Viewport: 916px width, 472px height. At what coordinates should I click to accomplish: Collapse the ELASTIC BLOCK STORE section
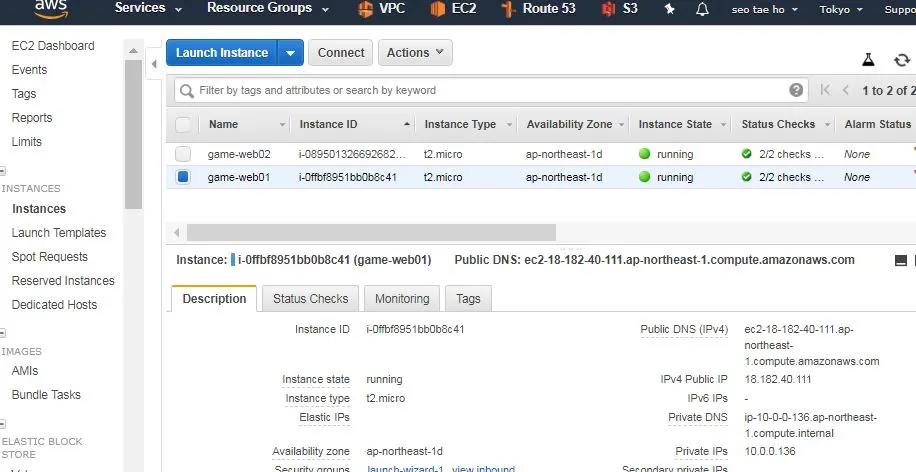2,424
